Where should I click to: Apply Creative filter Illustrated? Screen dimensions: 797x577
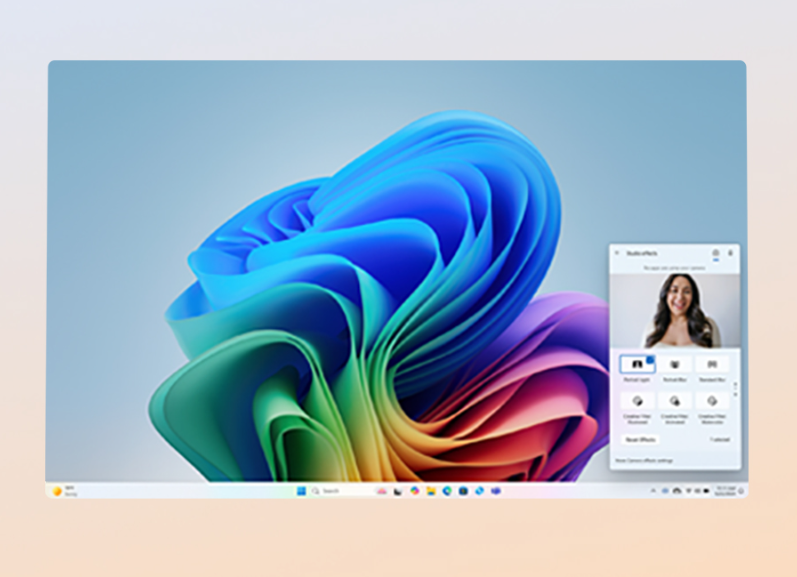pyautogui.click(x=637, y=401)
